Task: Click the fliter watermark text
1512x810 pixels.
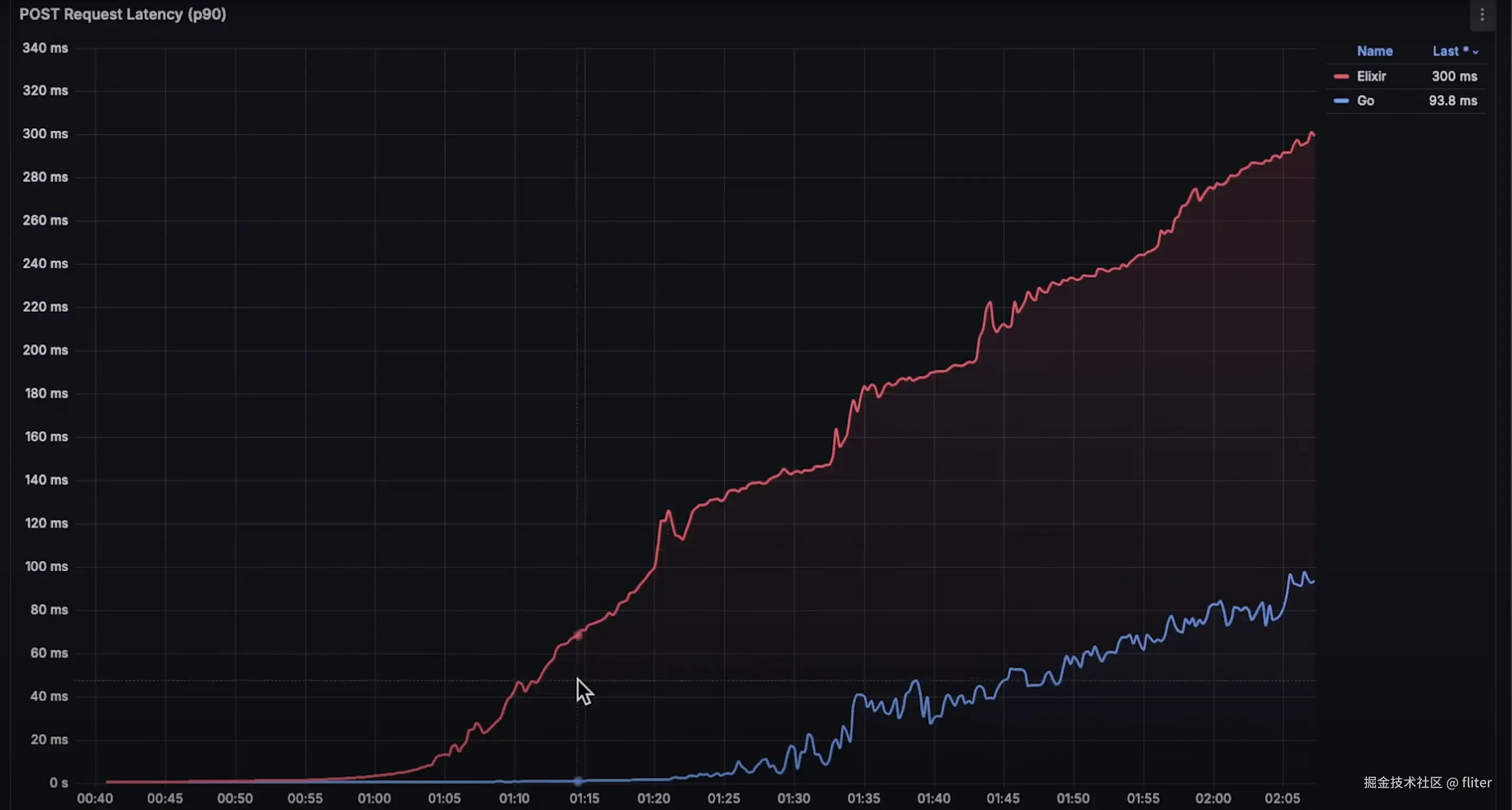Action: pyautogui.click(x=1476, y=783)
